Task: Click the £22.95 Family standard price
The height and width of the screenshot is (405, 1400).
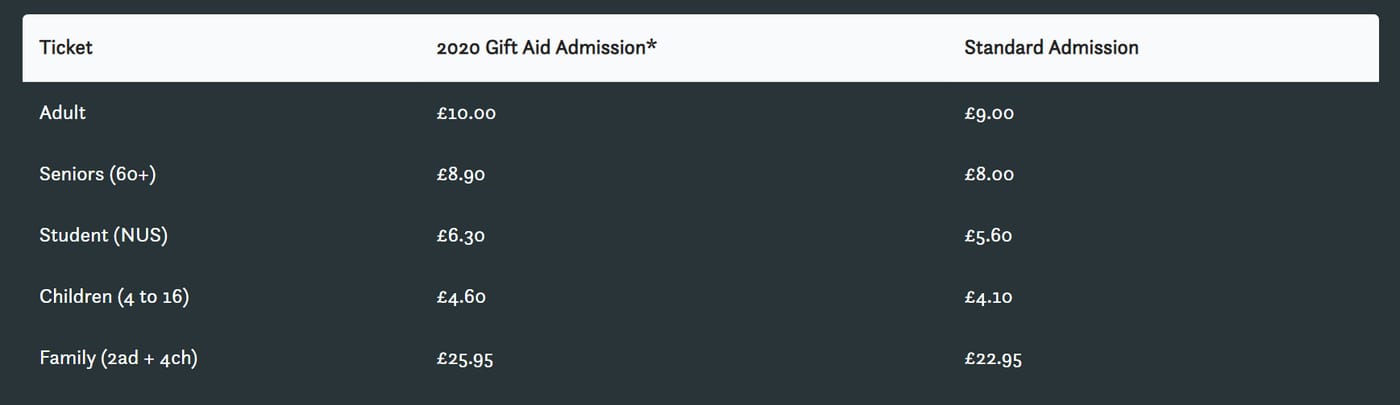Action: pyautogui.click(x=993, y=358)
